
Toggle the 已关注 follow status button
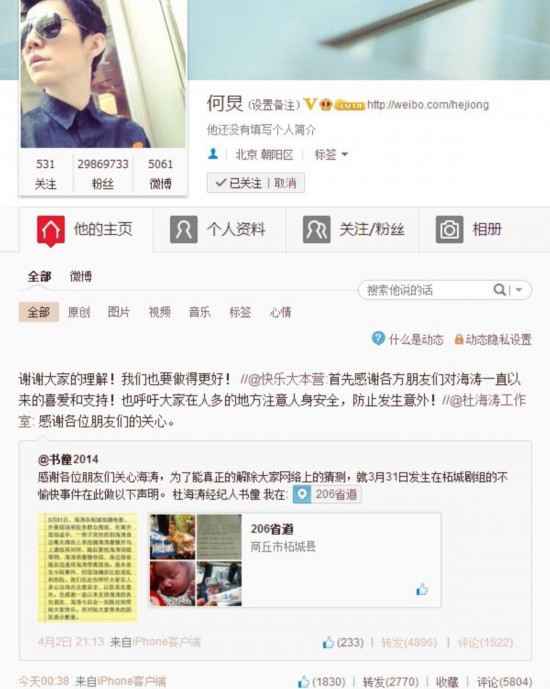tap(239, 183)
